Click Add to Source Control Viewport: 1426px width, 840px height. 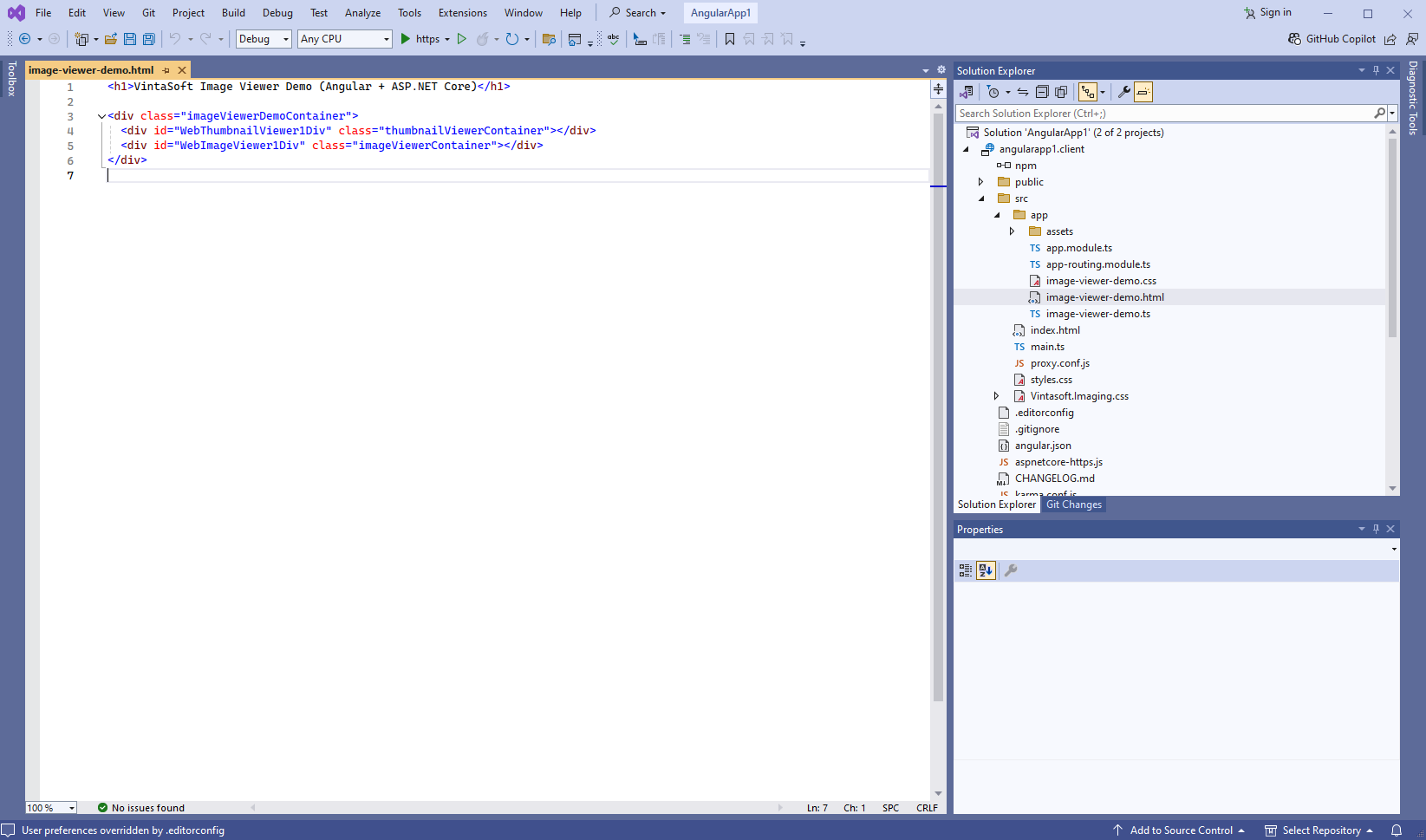[x=1180, y=830]
